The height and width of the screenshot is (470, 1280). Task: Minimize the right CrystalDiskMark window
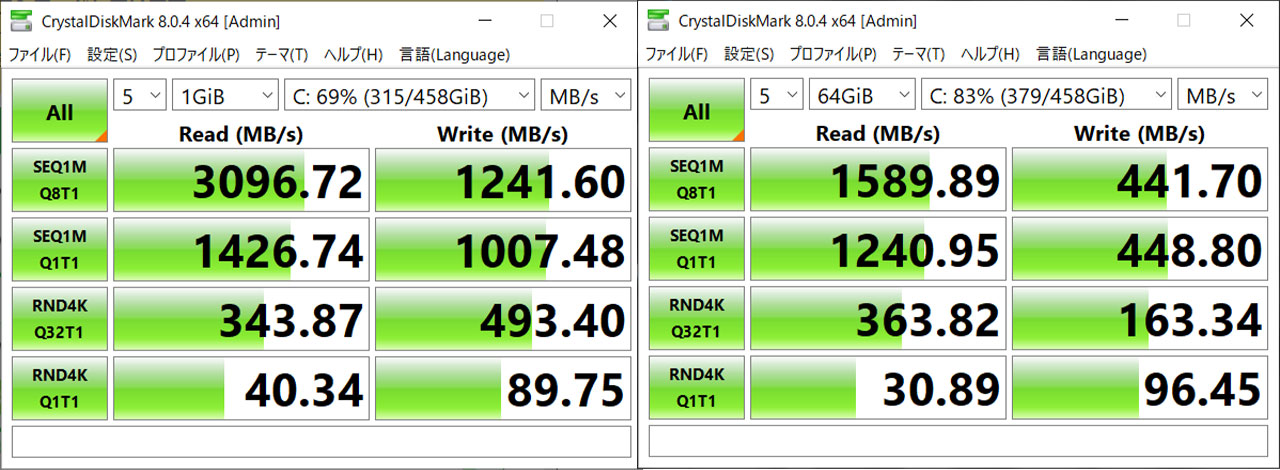point(1121,20)
